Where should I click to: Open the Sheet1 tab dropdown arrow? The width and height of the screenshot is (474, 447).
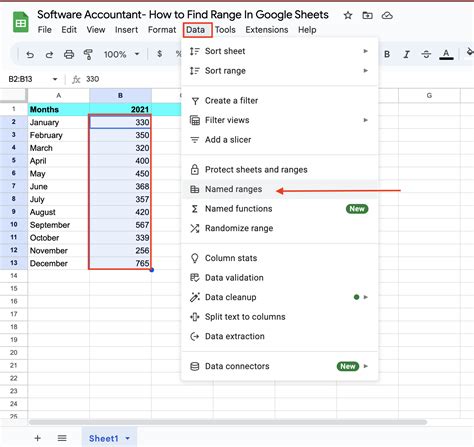(x=128, y=438)
